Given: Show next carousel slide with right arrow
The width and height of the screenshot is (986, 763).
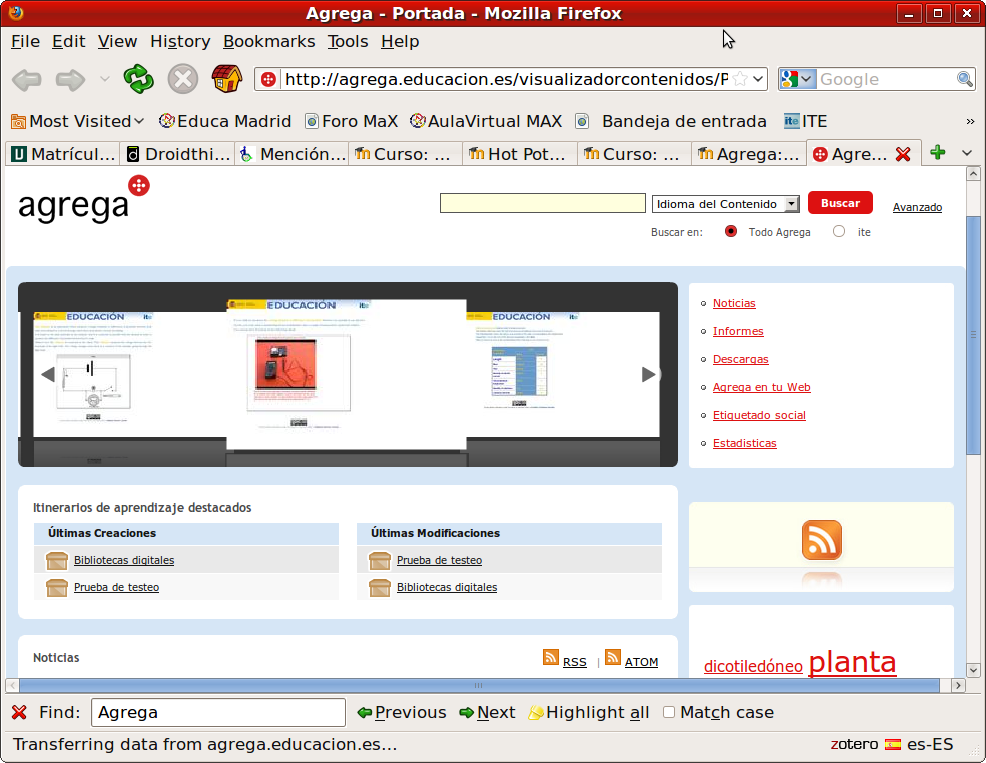Looking at the screenshot, I should coord(648,374).
